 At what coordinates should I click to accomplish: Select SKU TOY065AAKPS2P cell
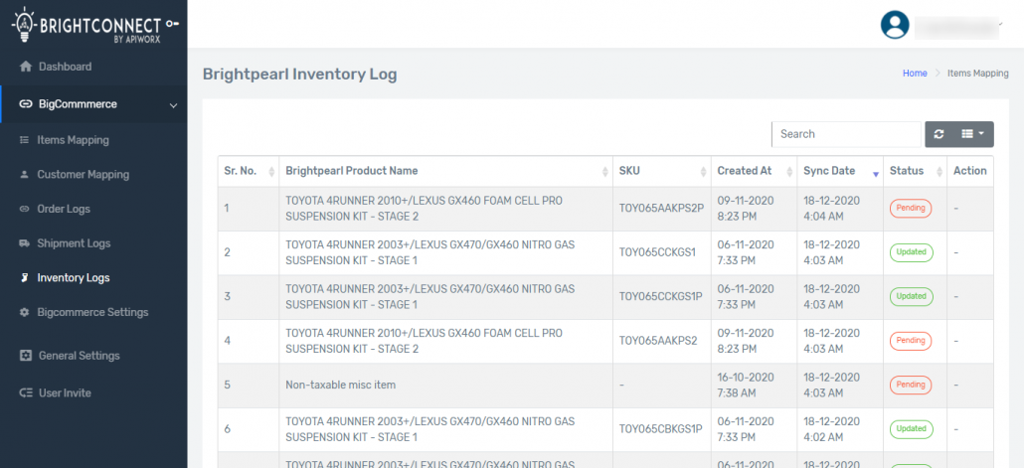click(662, 208)
